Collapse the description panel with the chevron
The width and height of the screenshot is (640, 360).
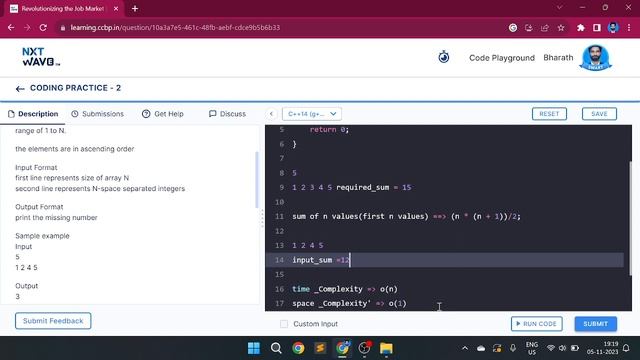[271, 114]
